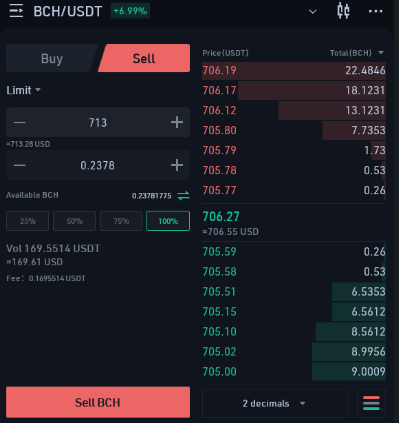Viewport: 399px width, 423px height.
Task: Select the 706.19 ask price row
Action: point(294,70)
